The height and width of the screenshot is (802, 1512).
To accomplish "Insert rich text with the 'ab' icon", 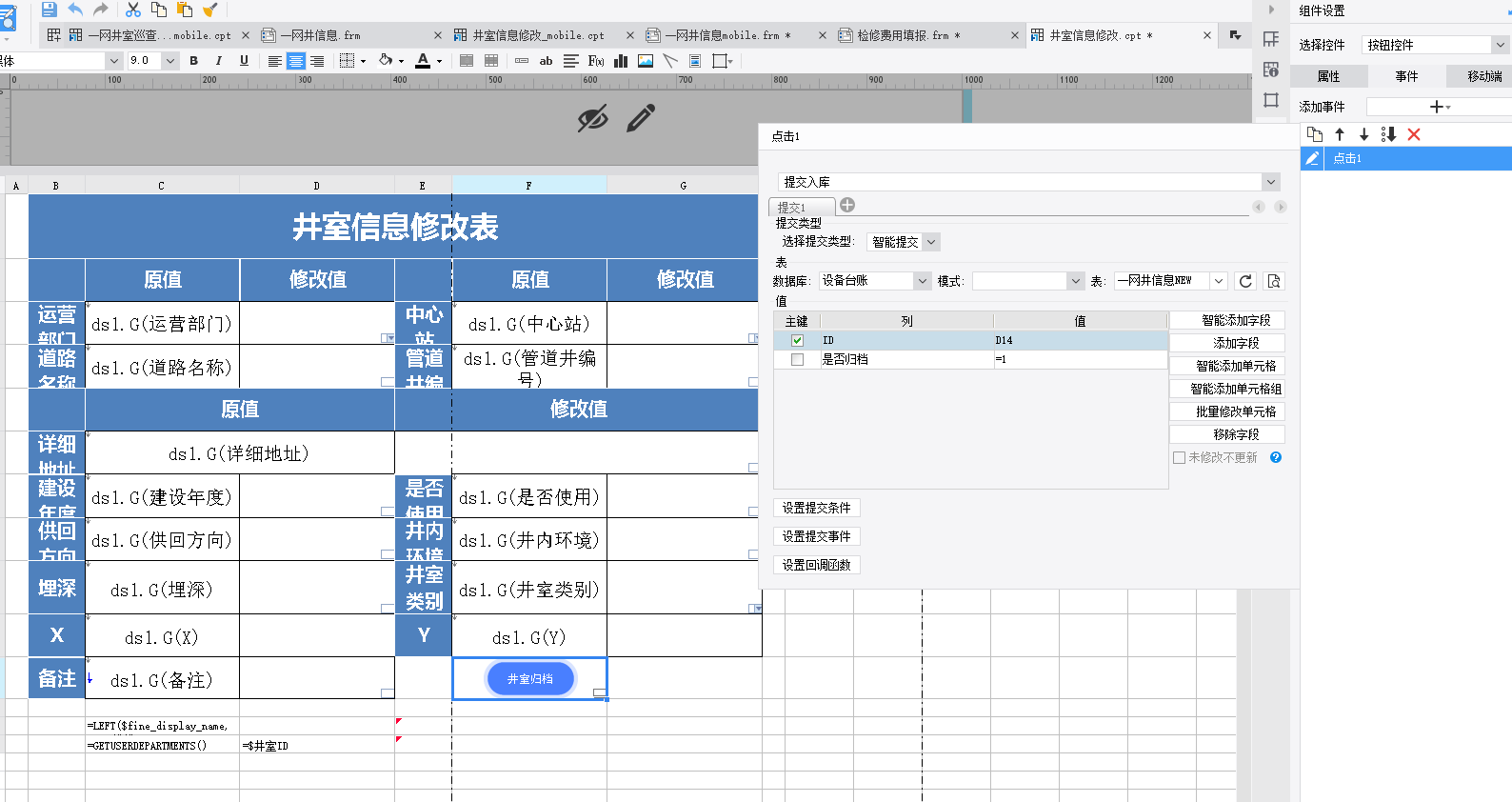I will point(546,61).
